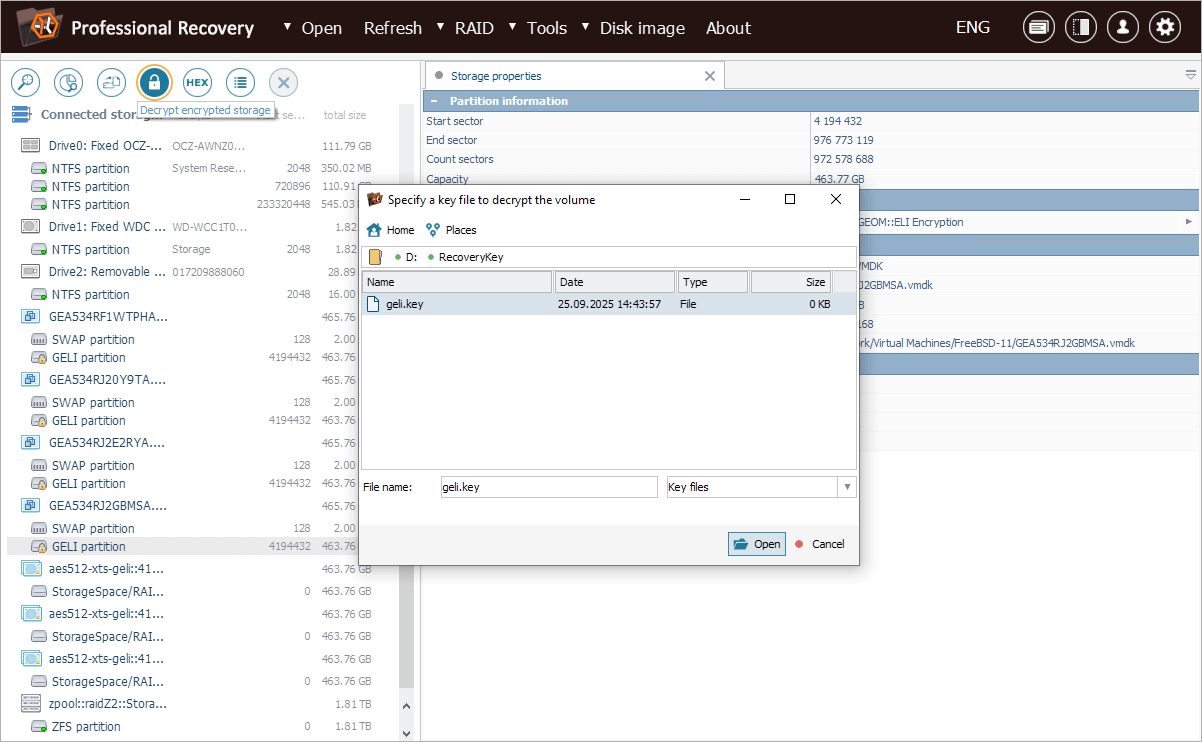
Task: Click Open button to load key file
Action: pyautogui.click(x=757, y=544)
